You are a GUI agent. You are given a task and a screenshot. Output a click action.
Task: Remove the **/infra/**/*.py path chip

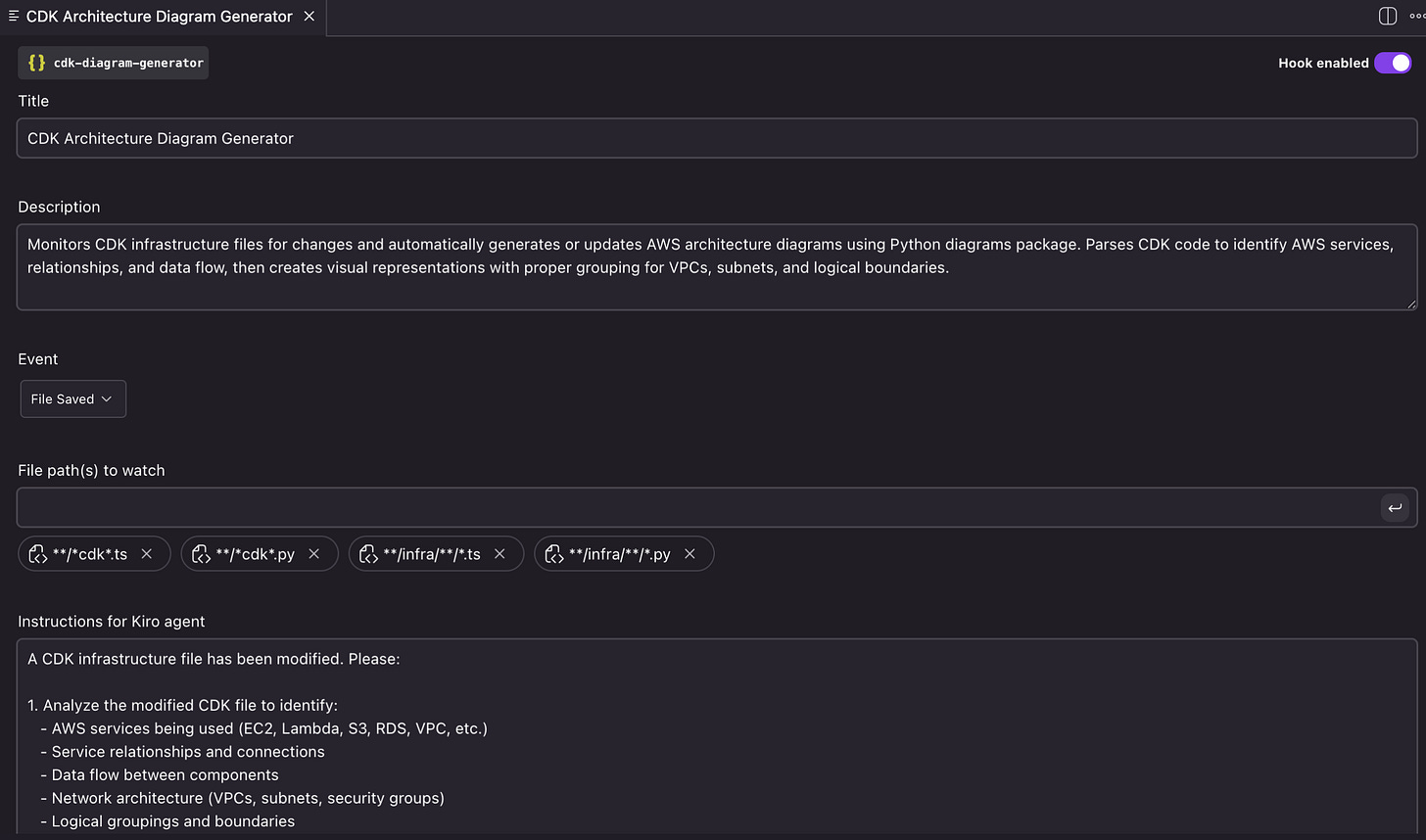click(x=689, y=554)
